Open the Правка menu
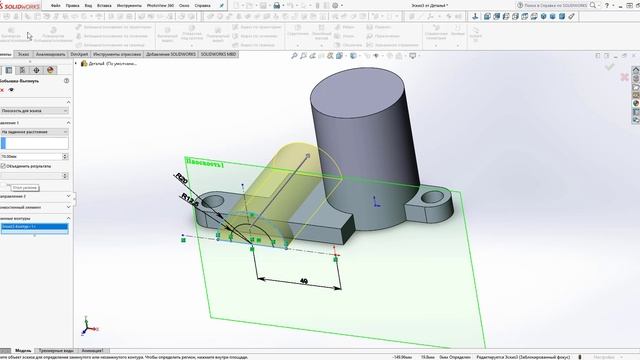The width and height of the screenshot is (640, 360). click(x=72, y=6)
